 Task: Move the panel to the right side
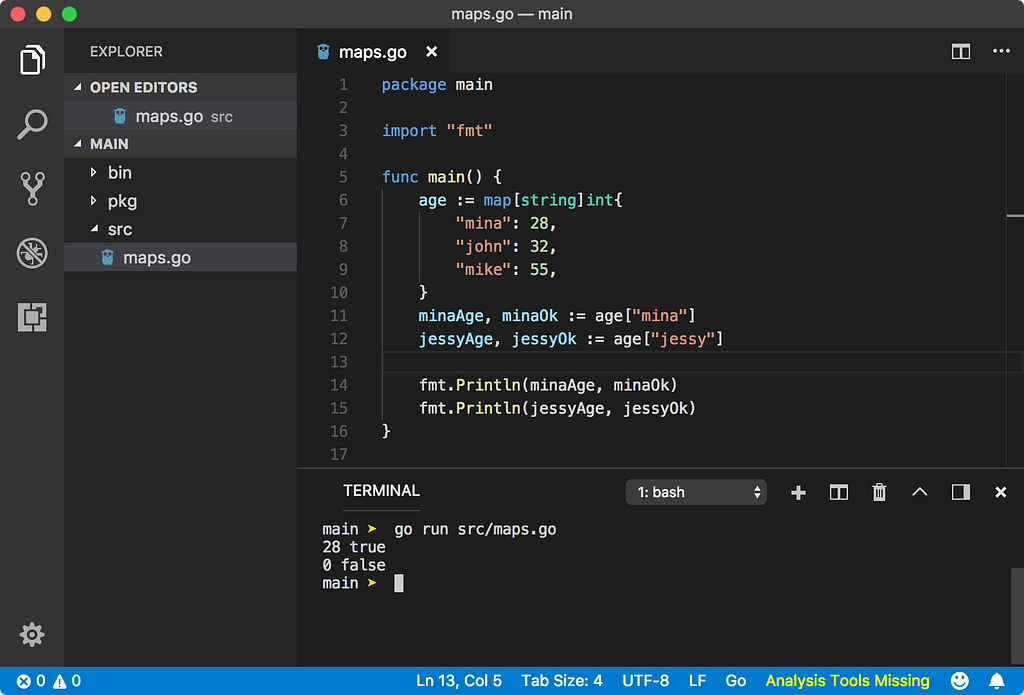pos(961,492)
